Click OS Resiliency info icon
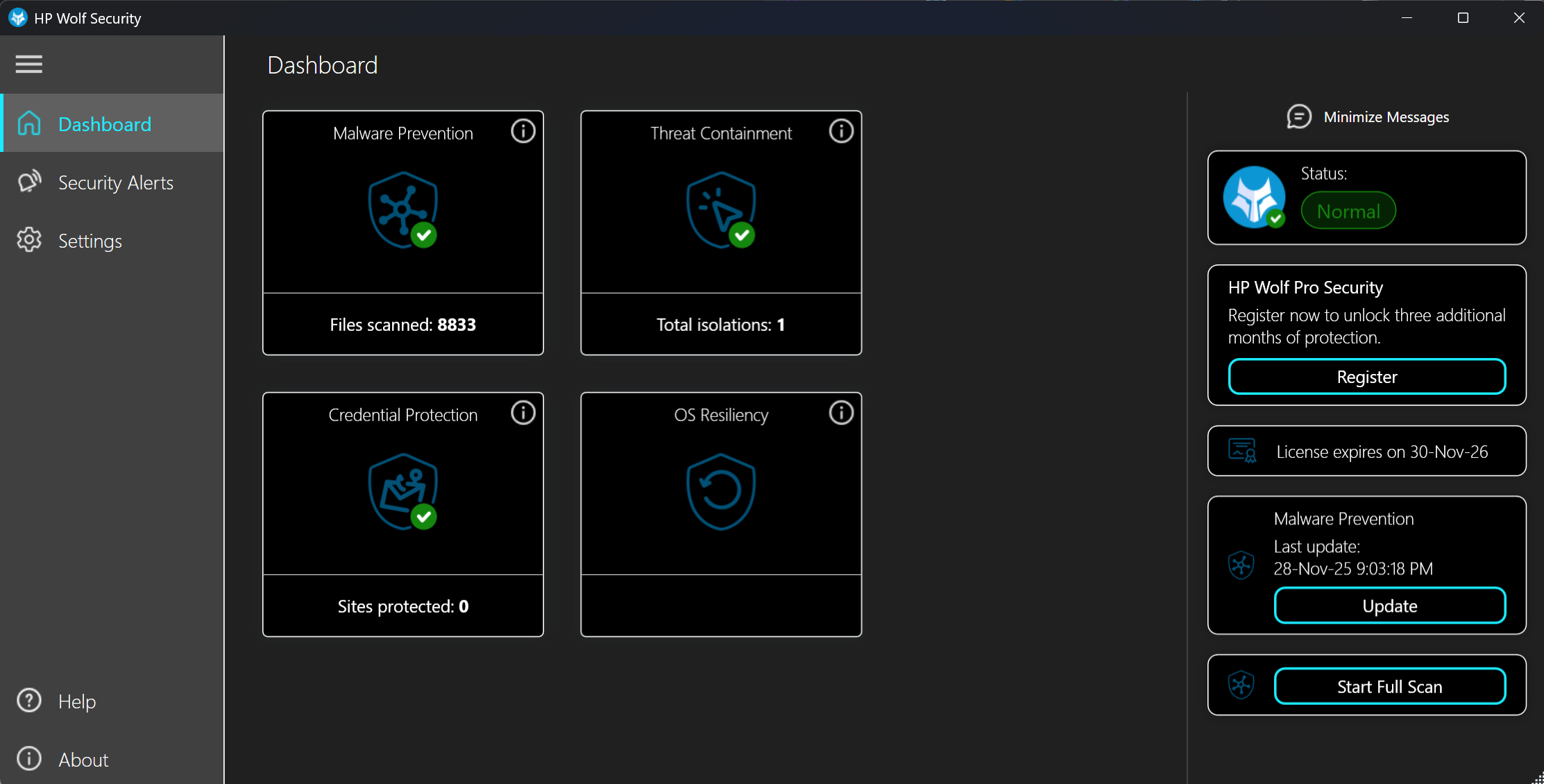This screenshot has height=784, width=1544. 841,413
